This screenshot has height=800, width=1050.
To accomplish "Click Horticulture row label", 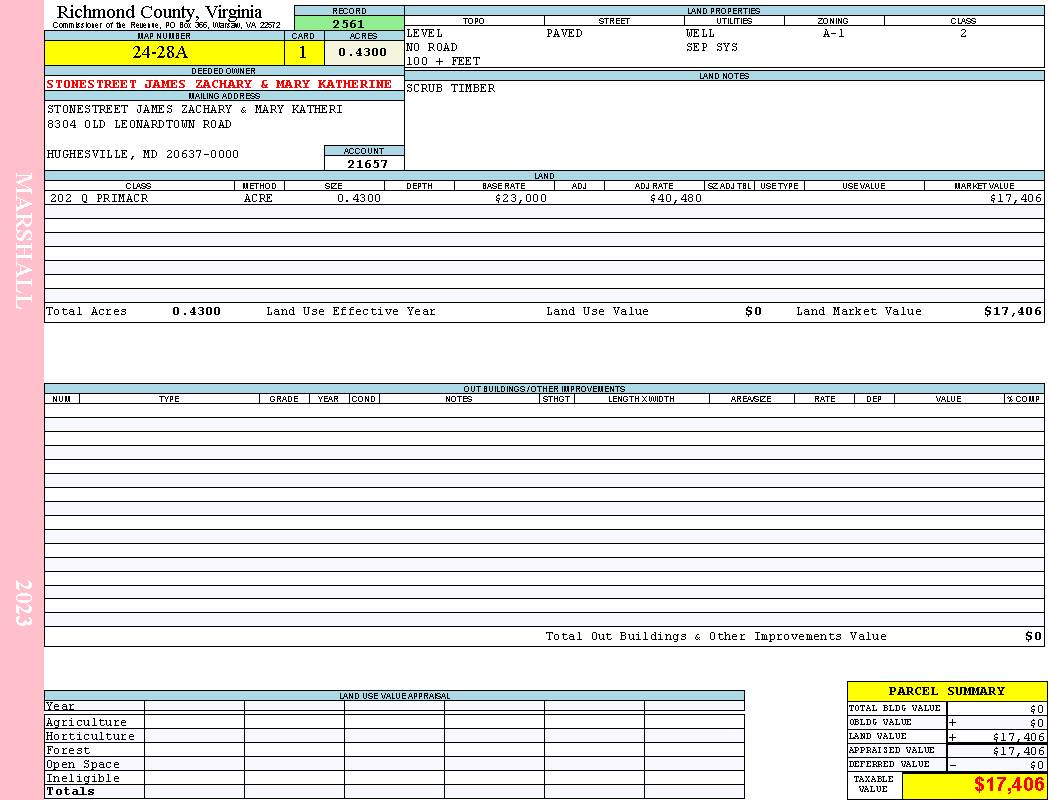I will point(90,736).
